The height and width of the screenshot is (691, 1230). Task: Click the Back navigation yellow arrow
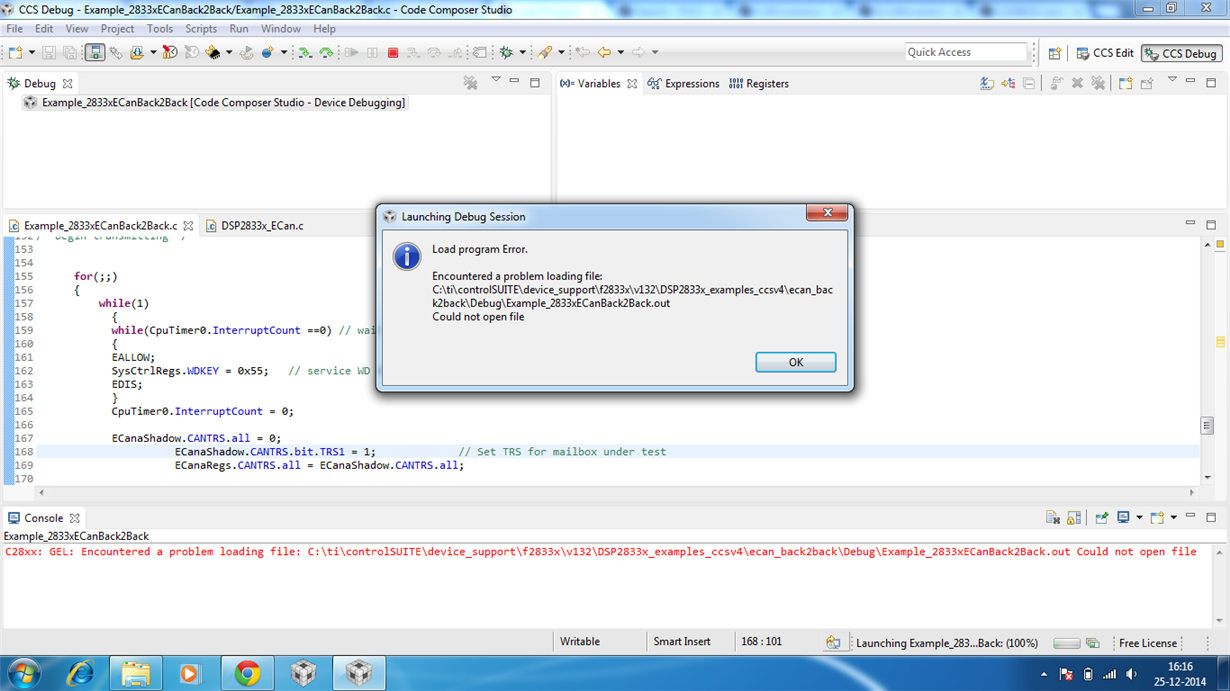[603, 52]
